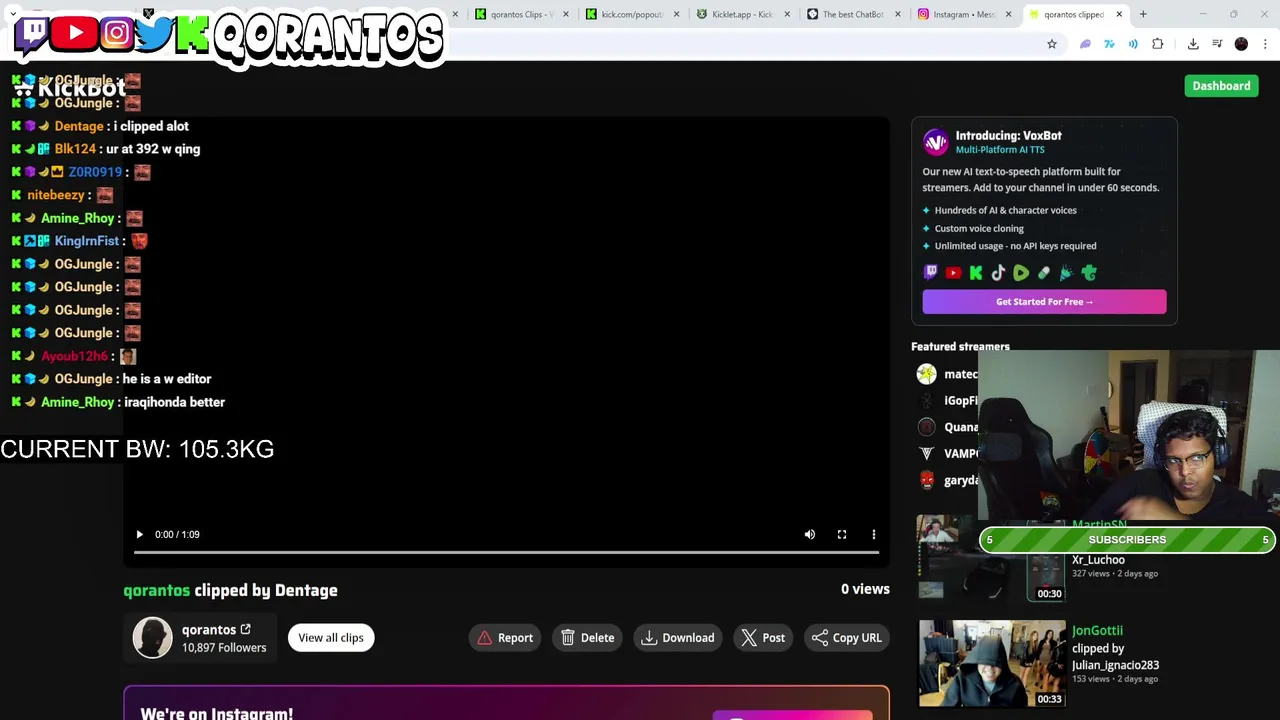1280x720 pixels.
Task: Open Xr_Luchoo clip link
Action: (x=1098, y=560)
